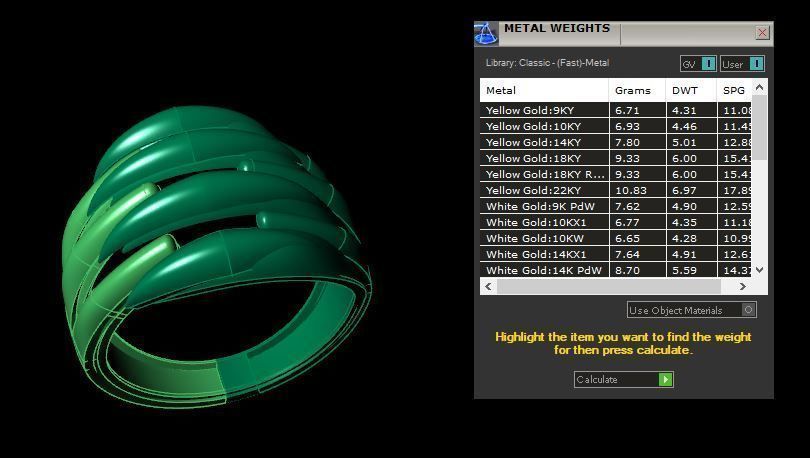Select the White Gold:14K PdW row
The height and width of the screenshot is (458, 810).
(616, 270)
